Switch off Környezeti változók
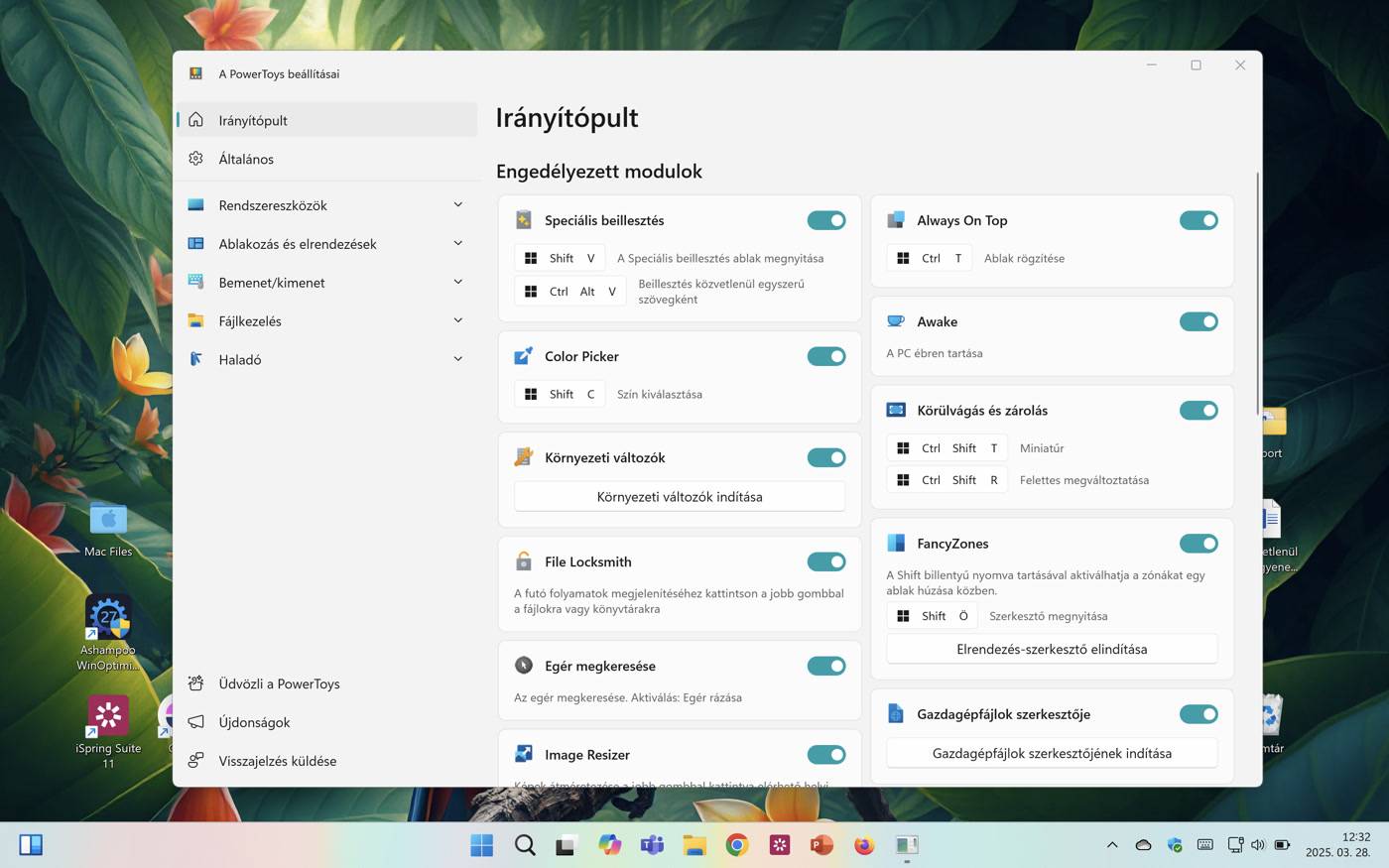The image size is (1389, 868). pos(826,457)
